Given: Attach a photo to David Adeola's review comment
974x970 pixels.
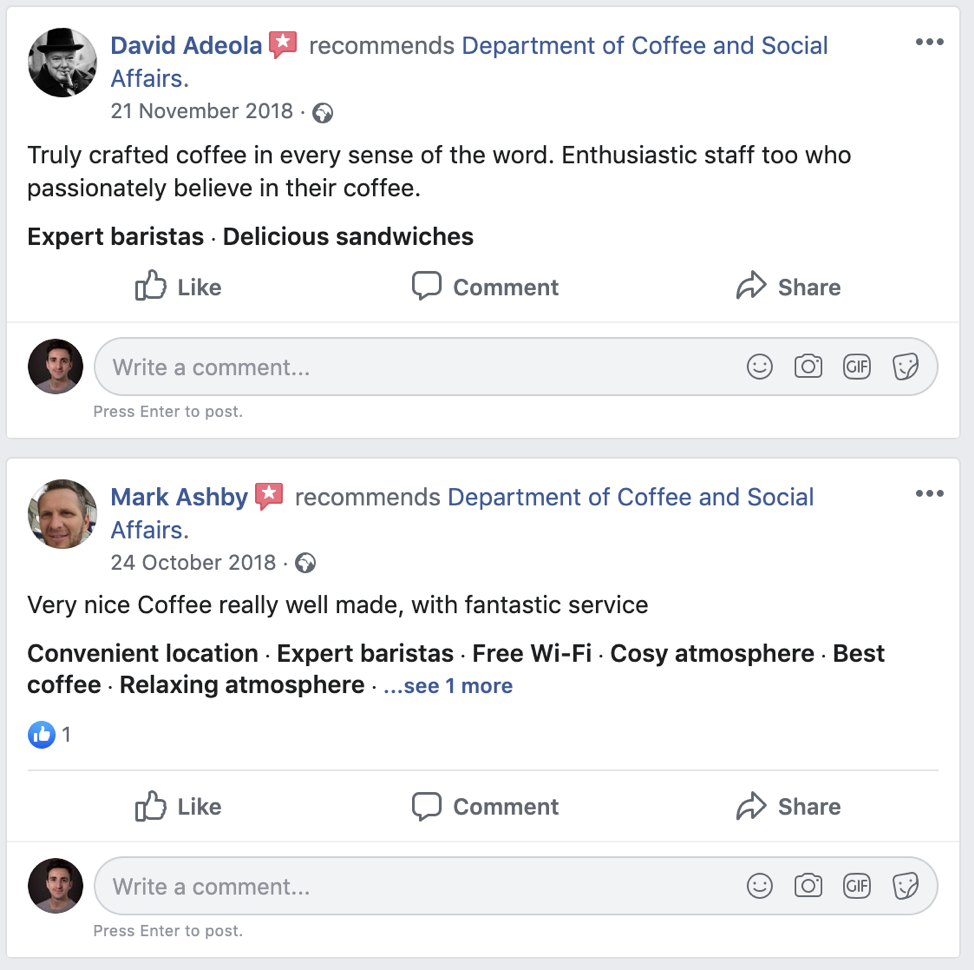Looking at the screenshot, I should (x=808, y=367).
